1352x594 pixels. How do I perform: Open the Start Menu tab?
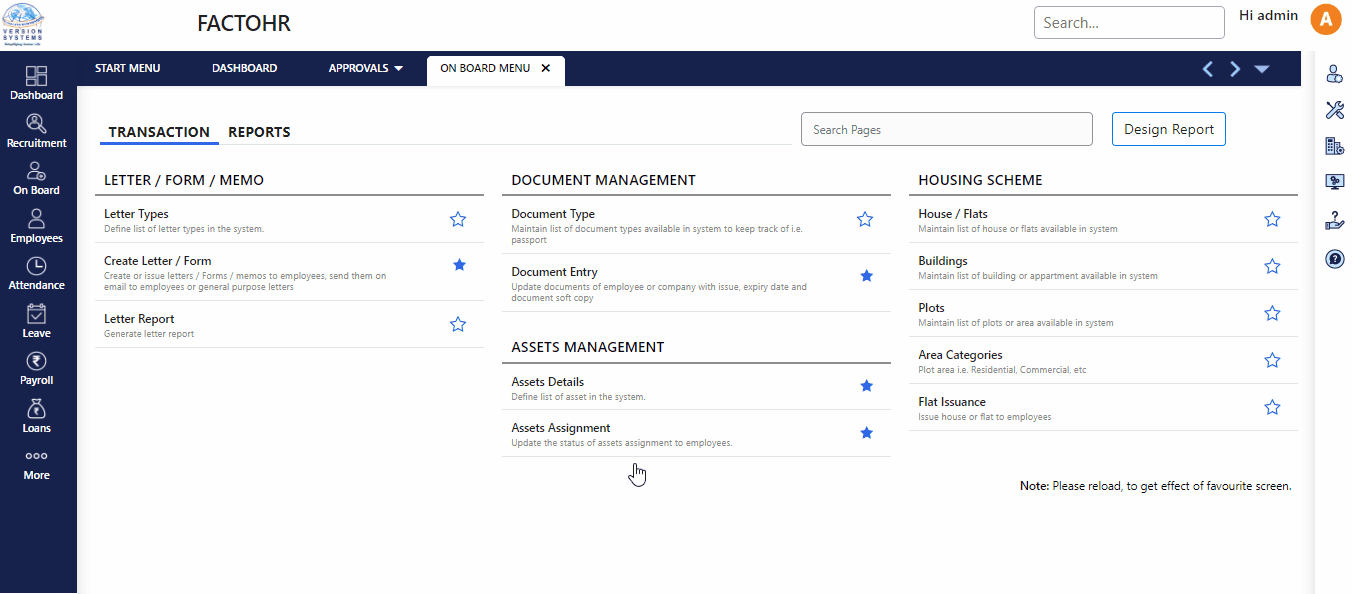coord(127,69)
